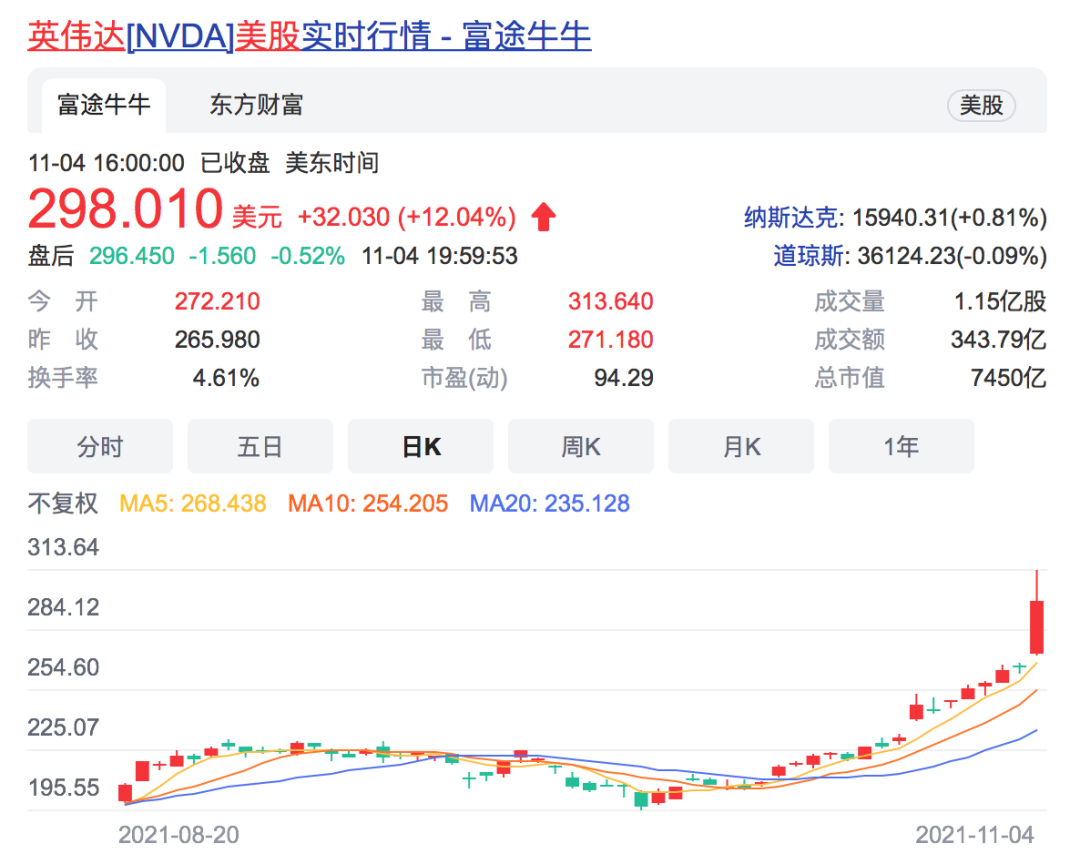The image size is (1080, 854).
Task: Click the chart axis label 225.07
Action: (63, 727)
